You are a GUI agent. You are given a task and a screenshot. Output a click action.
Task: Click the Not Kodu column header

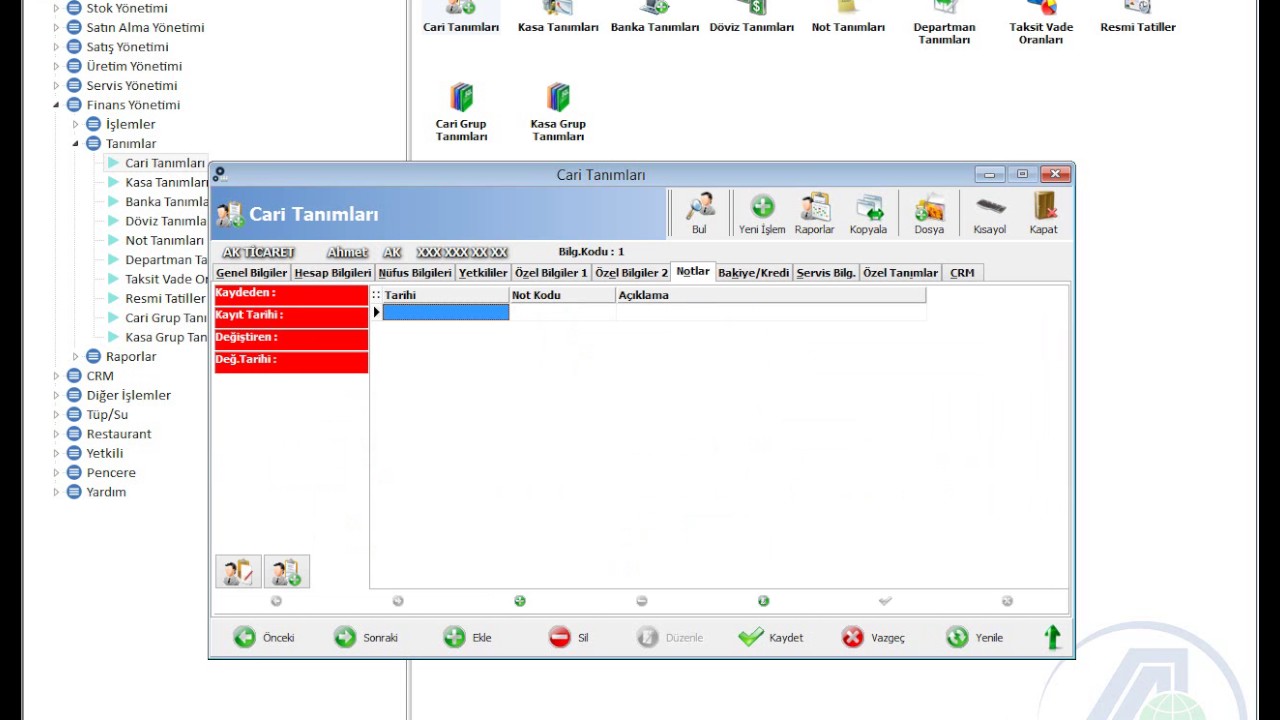point(562,295)
